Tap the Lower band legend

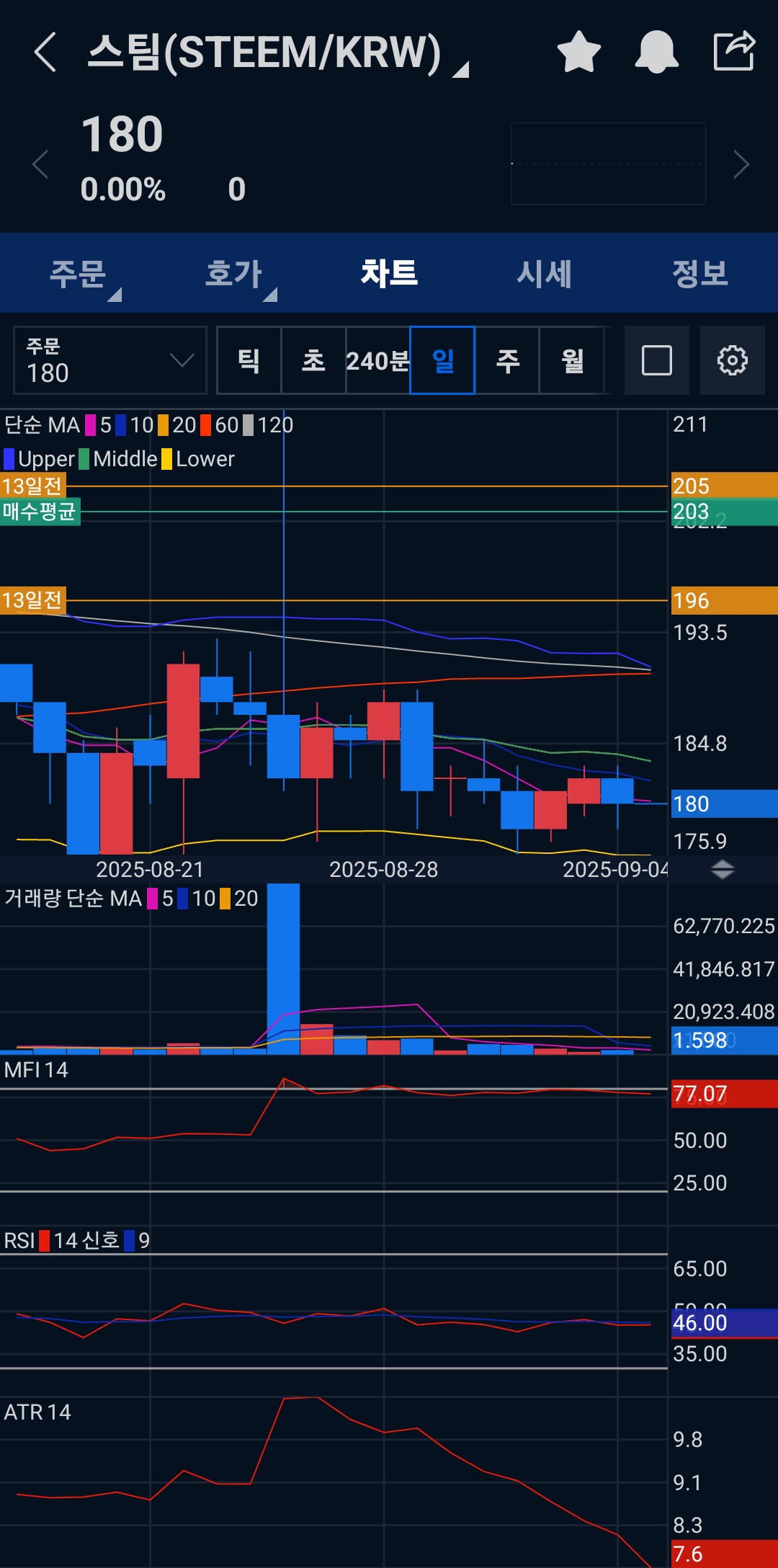click(x=198, y=459)
